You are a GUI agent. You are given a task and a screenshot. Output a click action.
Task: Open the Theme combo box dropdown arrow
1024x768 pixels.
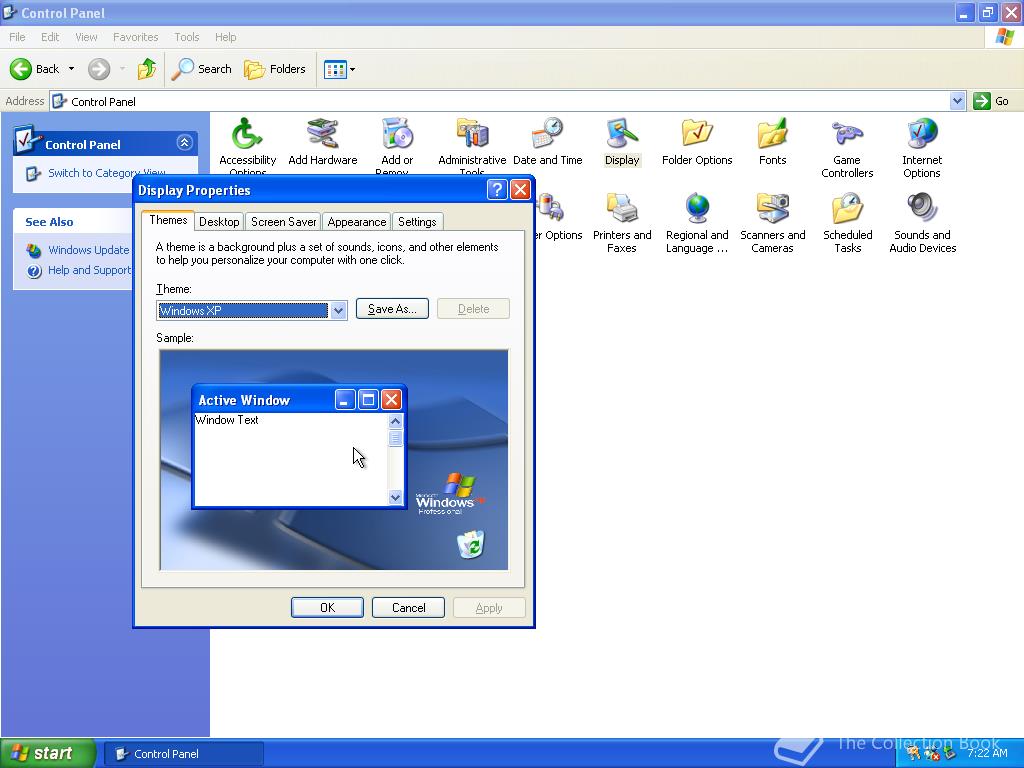coord(338,310)
